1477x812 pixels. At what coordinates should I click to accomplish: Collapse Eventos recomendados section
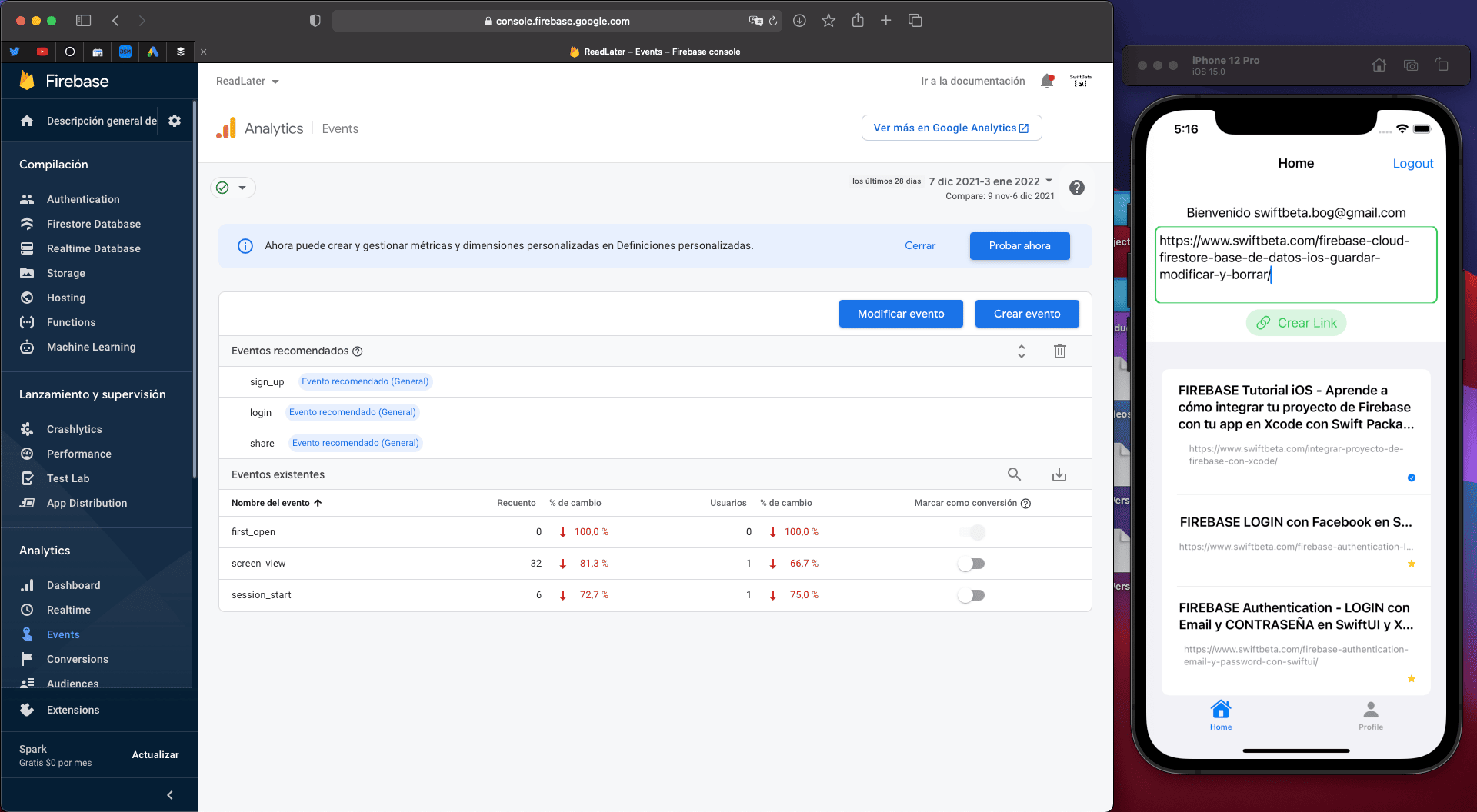[1022, 351]
